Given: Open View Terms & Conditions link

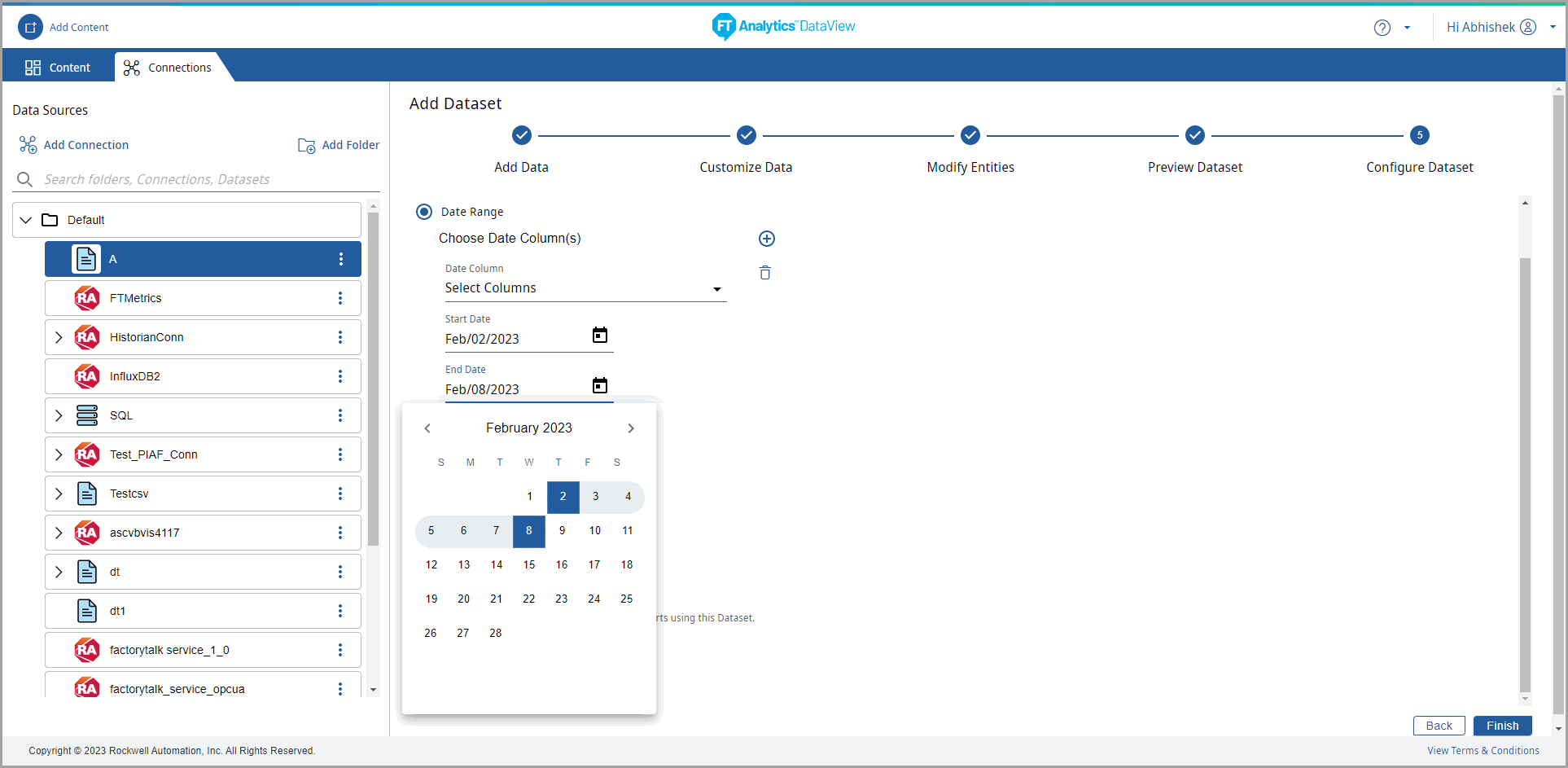Looking at the screenshot, I should [1483, 751].
